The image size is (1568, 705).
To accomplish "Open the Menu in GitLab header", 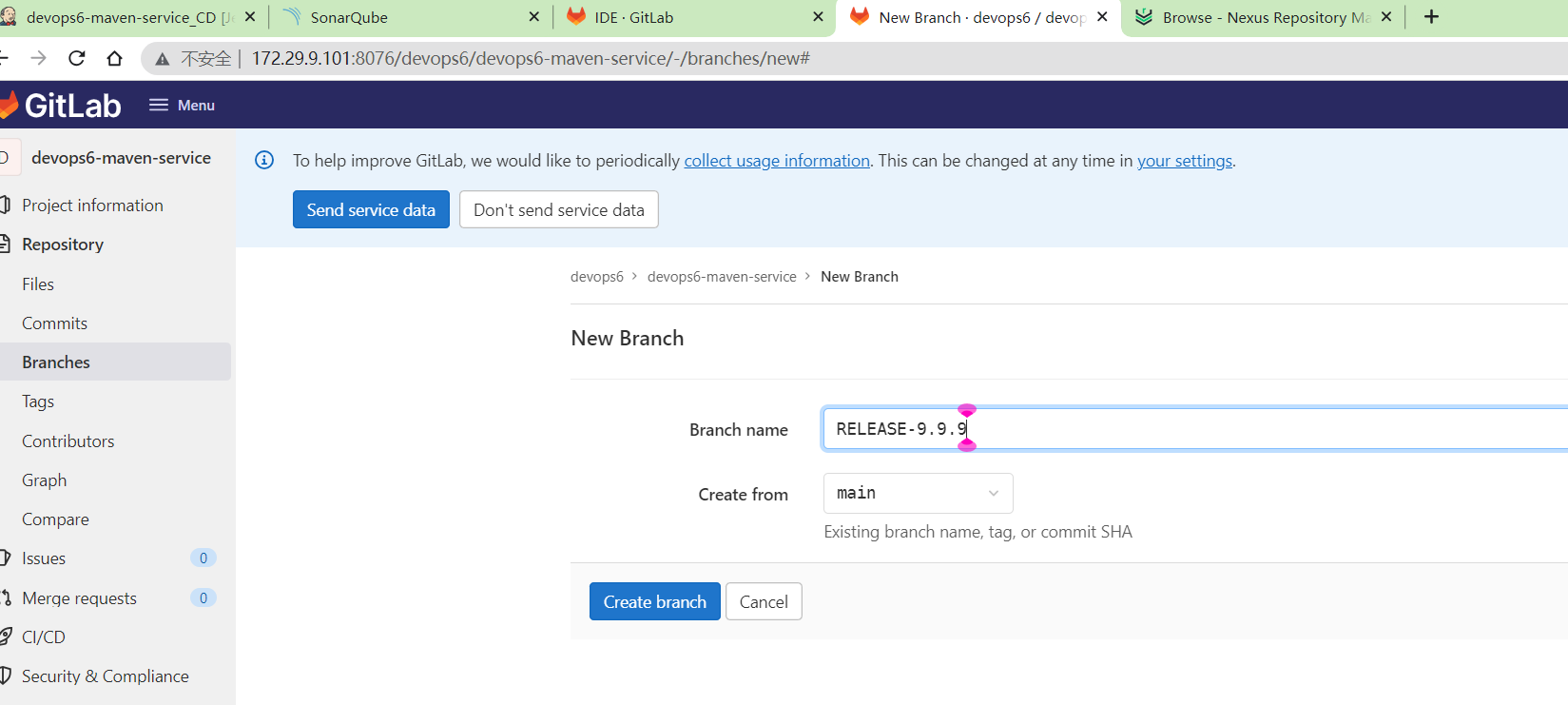I will click(183, 105).
